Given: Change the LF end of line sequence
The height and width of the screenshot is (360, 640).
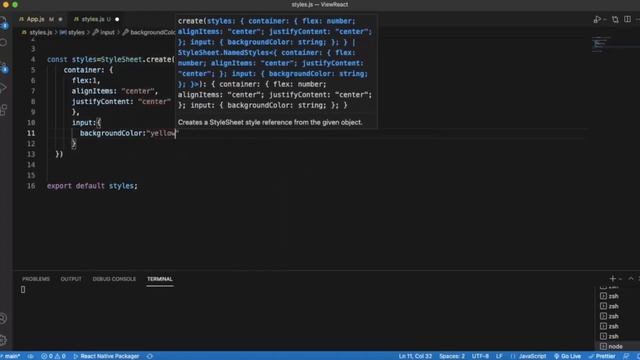Looking at the screenshot, I should click(x=499, y=356).
